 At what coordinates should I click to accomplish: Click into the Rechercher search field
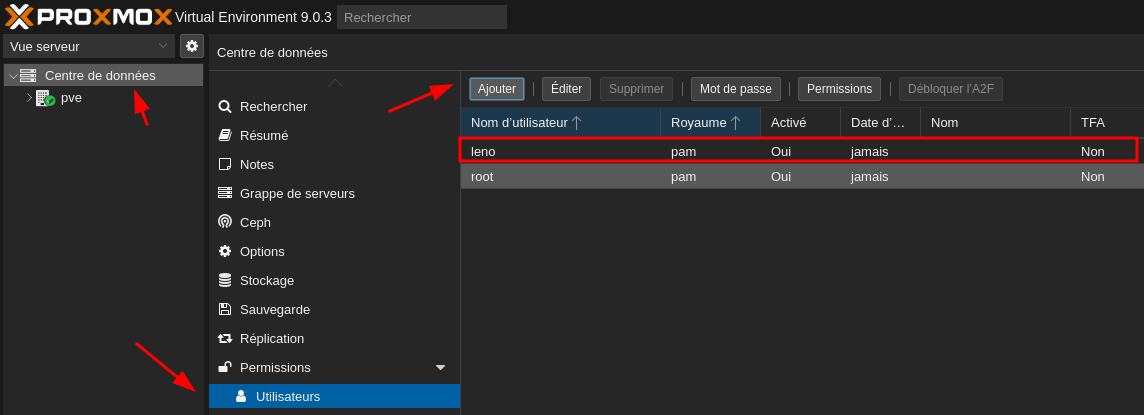[421, 17]
